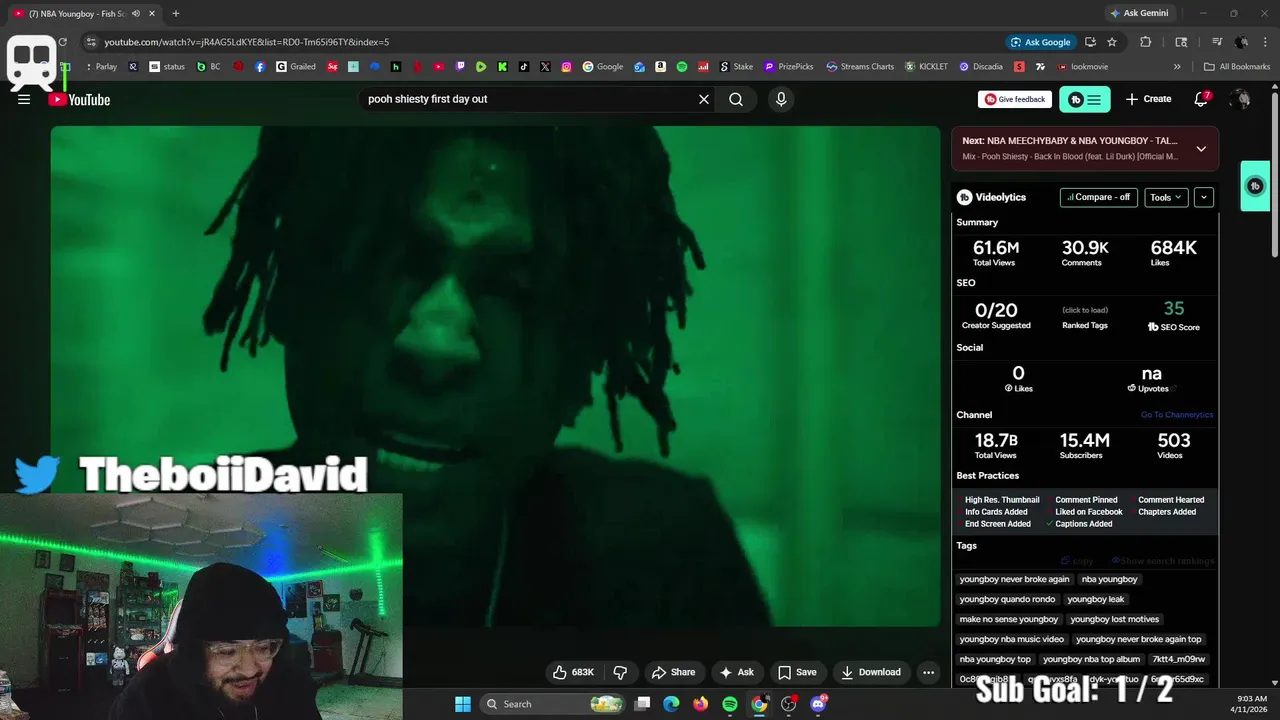Viewport: 1280px width, 720px height.
Task: Select the 'youngboy leak' tag
Action: point(1096,599)
